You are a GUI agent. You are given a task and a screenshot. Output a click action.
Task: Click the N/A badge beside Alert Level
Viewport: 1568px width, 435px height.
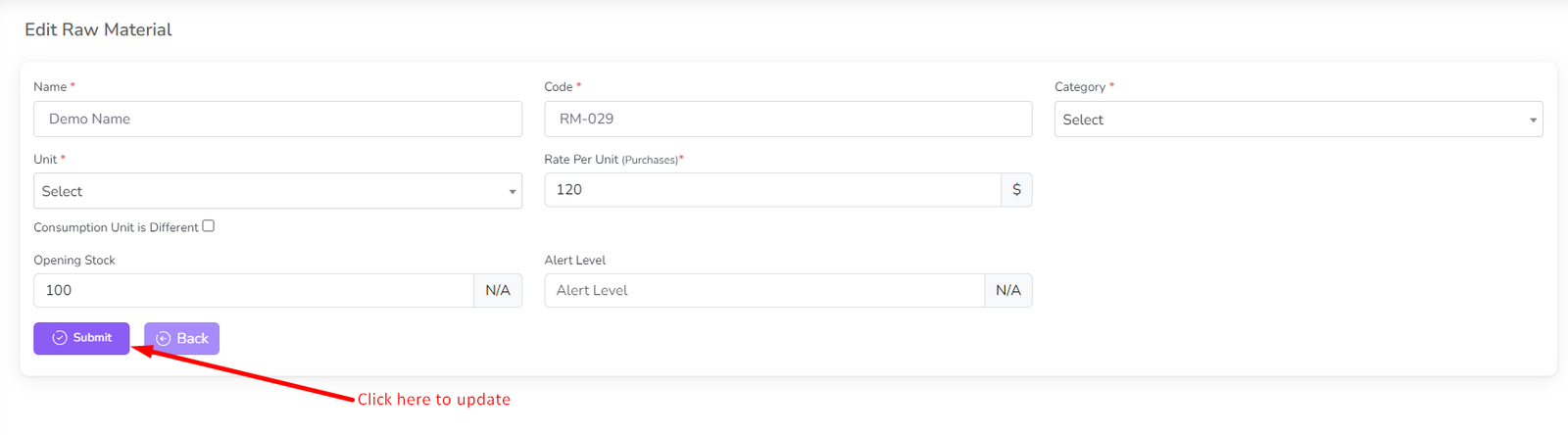click(1008, 291)
